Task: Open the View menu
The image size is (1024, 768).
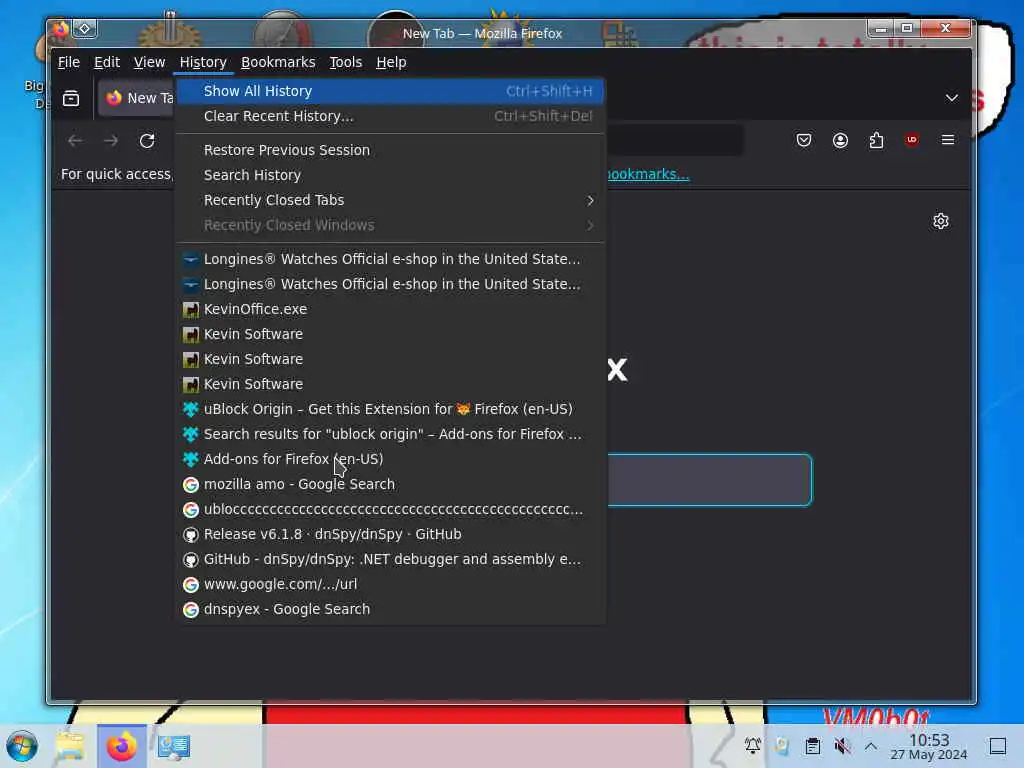Action: 150,62
